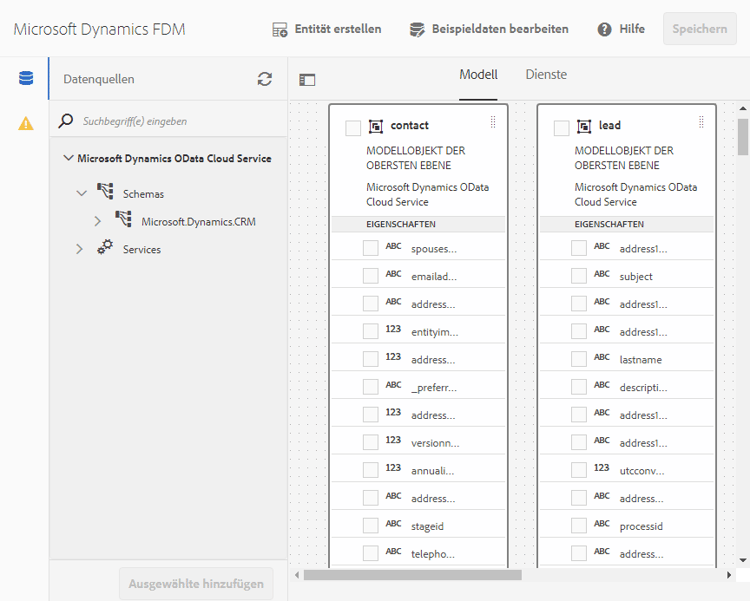Click 123 type icon for annuali property
The image size is (750, 601).
click(x=393, y=468)
